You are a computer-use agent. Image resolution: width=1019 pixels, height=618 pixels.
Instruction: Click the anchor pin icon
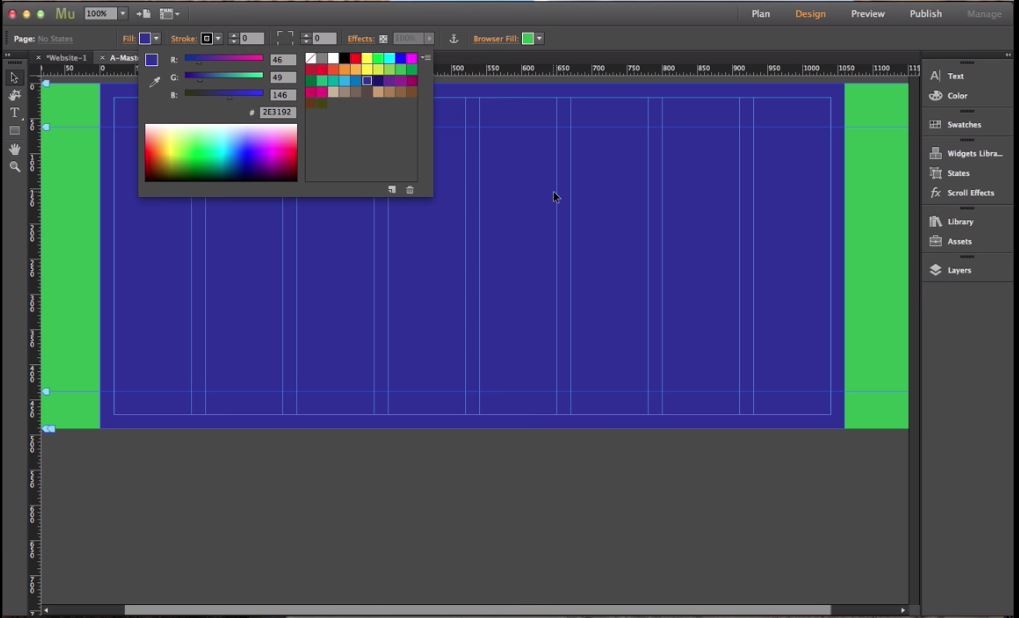click(453, 39)
